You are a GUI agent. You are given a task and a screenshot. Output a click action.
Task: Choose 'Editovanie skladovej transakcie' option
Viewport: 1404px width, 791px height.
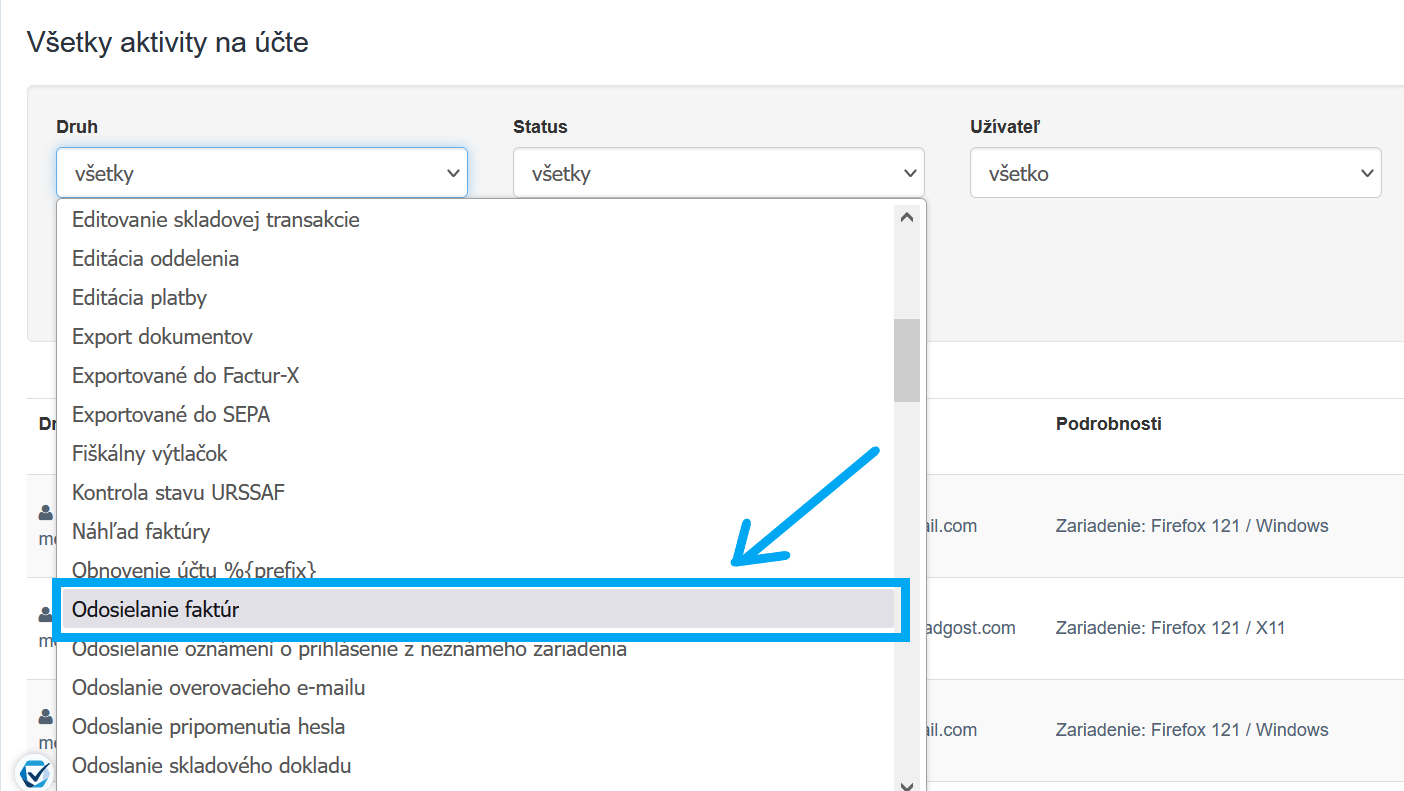[x=215, y=219]
